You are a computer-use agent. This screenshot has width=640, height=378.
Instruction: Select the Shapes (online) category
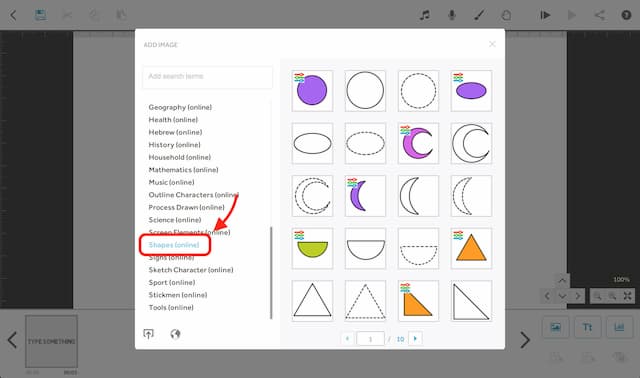click(174, 245)
